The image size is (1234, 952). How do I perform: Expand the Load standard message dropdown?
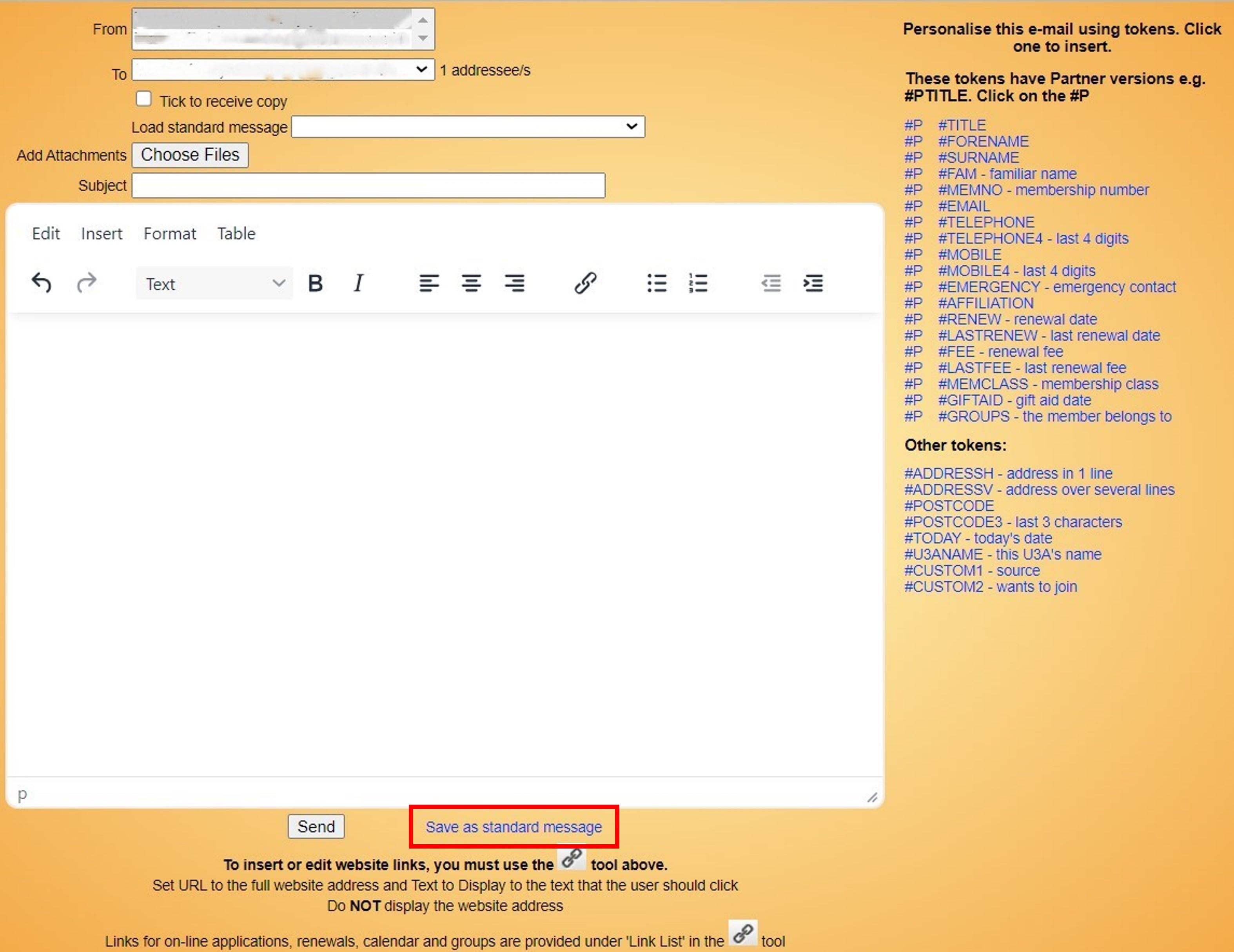click(x=467, y=127)
